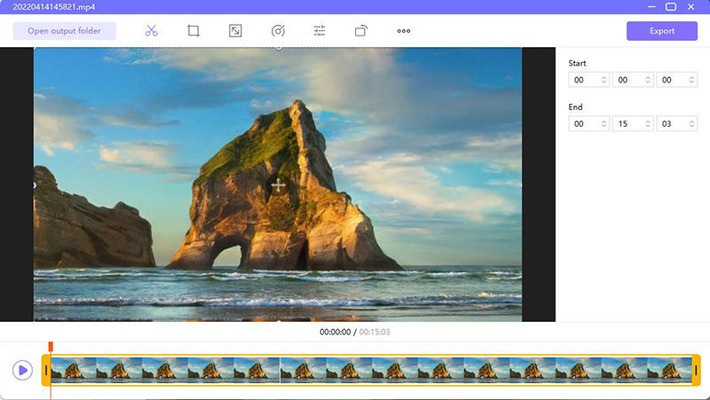This screenshot has width=710, height=400.
Task: Click the Export button
Action: coord(661,31)
